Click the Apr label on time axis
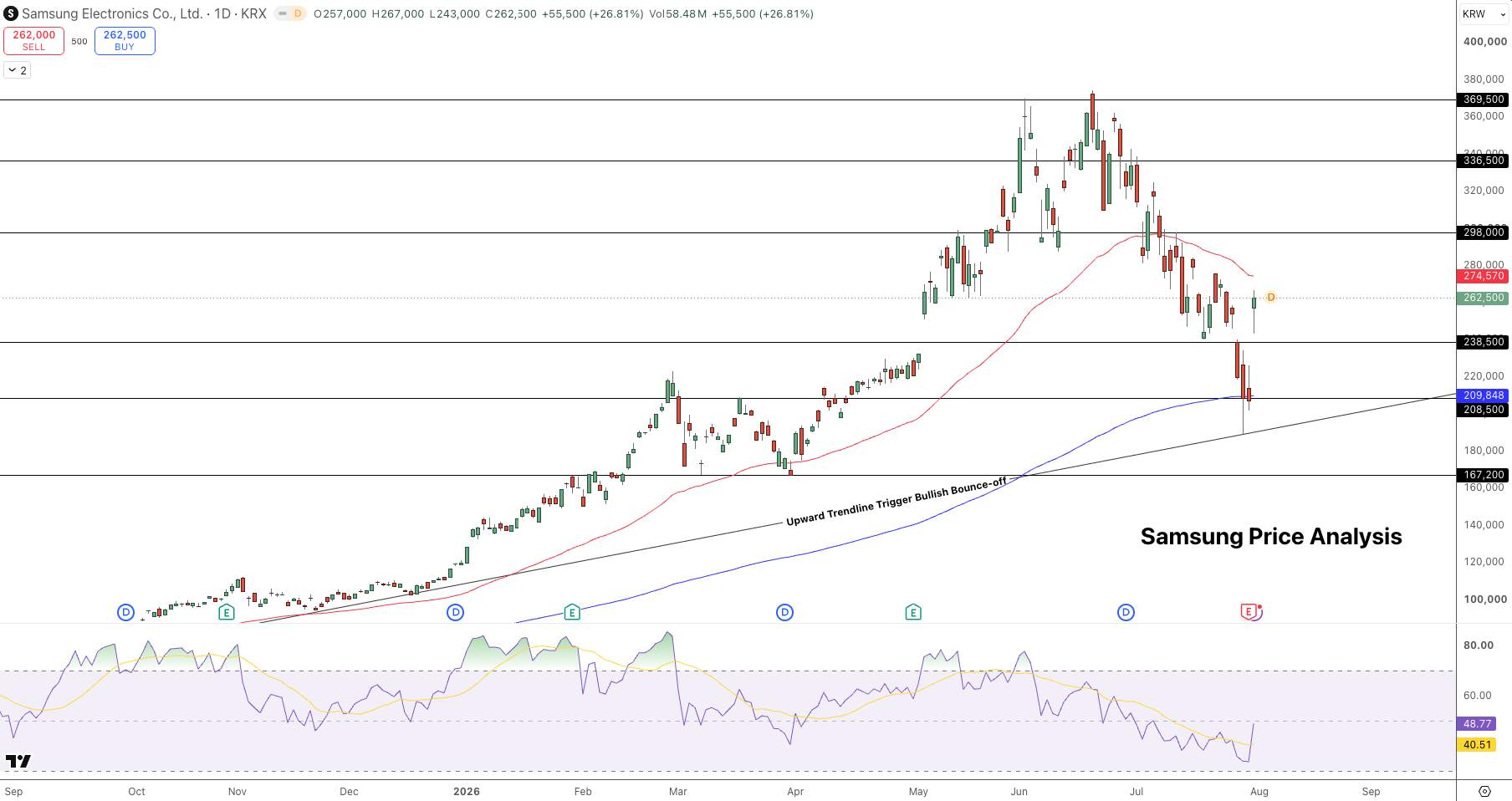The width and height of the screenshot is (1512, 801). click(795, 791)
